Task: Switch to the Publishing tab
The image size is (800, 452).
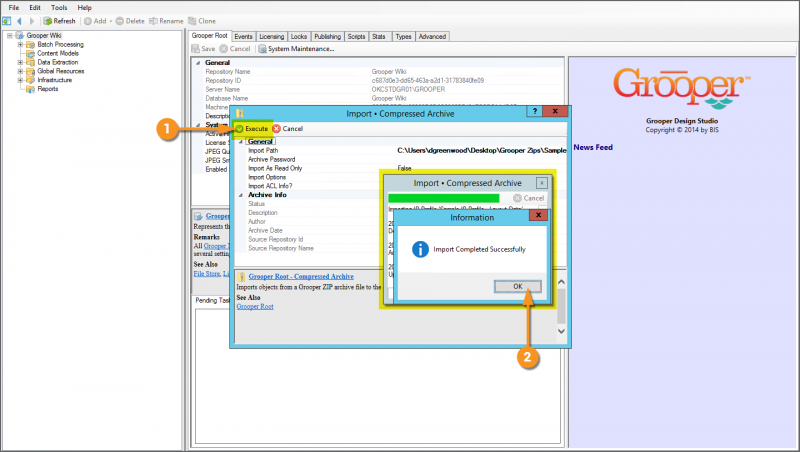Action: [328, 37]
